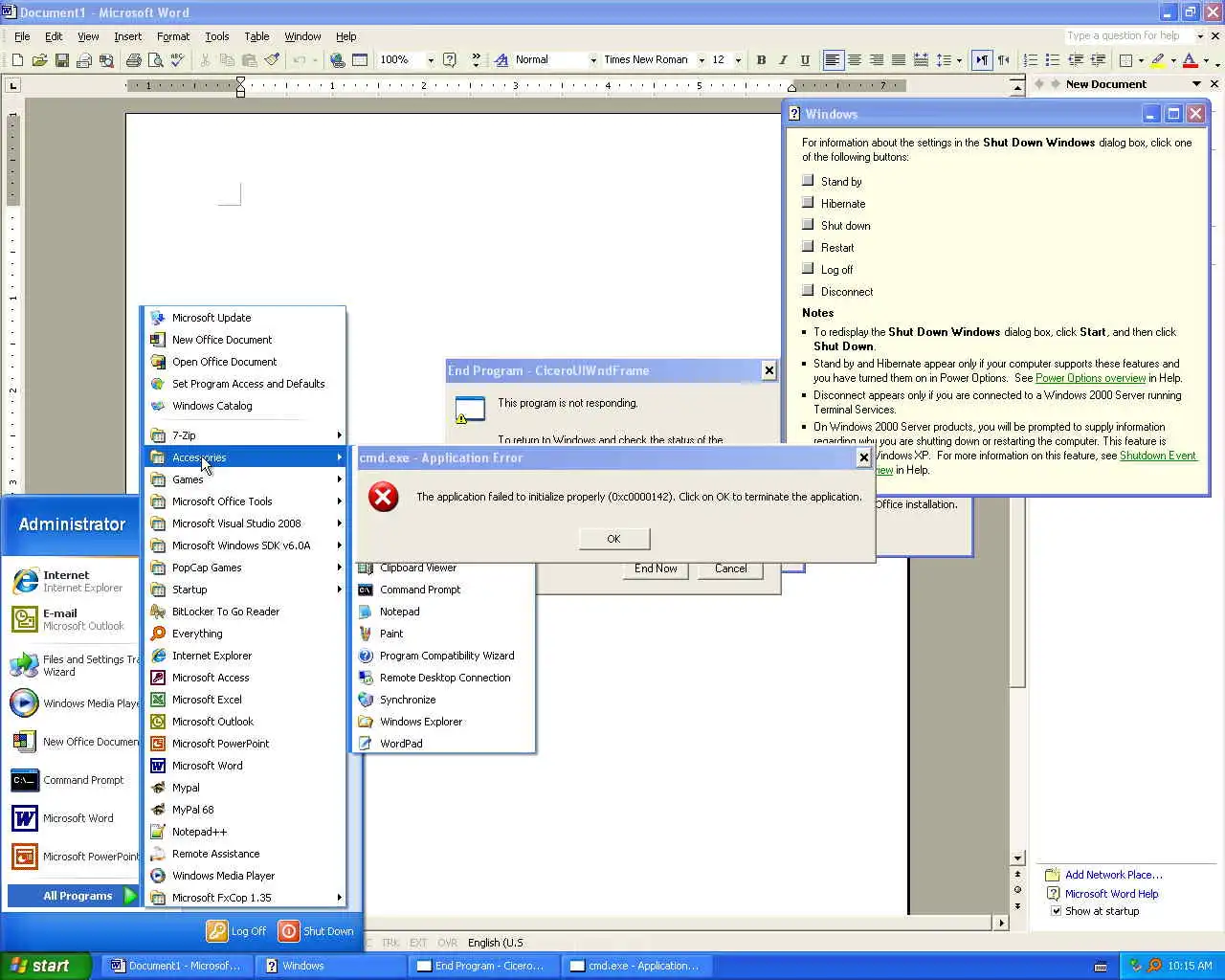Check the Restart box
Image resolution: width=1225 pixels, height=980 pixels.
(x=808, y=246)
